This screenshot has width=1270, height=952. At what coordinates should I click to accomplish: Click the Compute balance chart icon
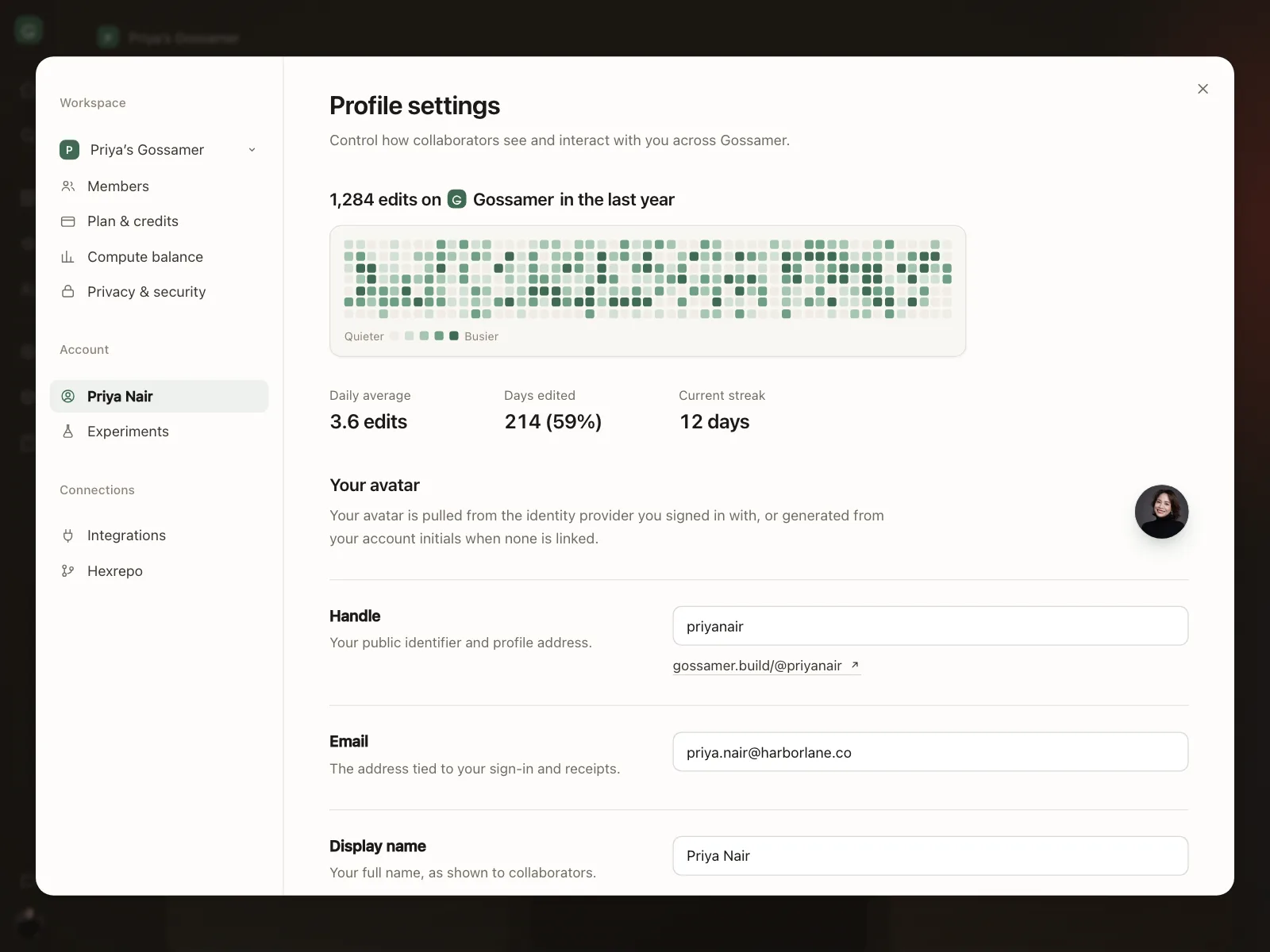[68, 257]
